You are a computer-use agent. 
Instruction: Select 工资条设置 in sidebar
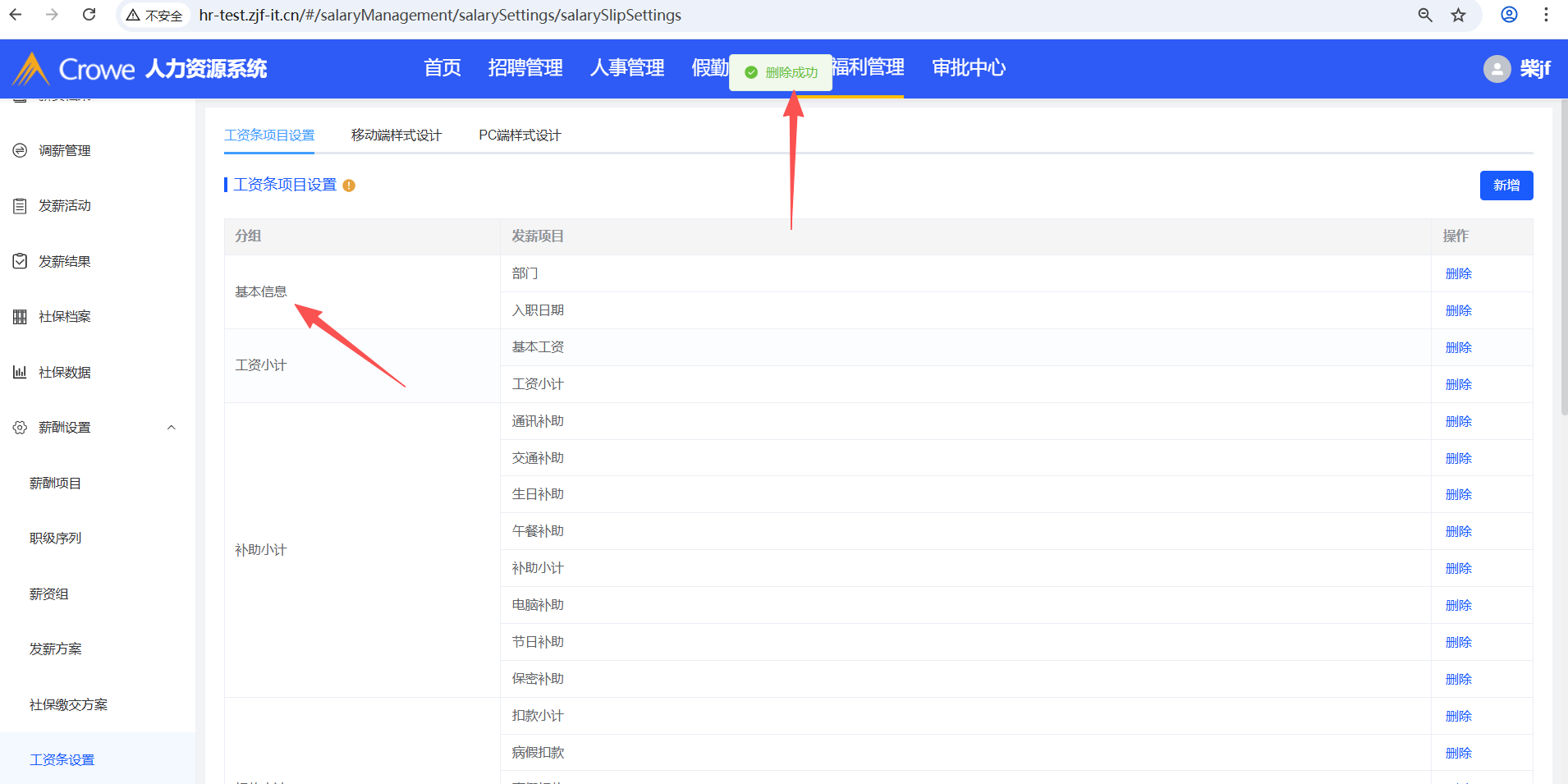(x=62, y=760)
